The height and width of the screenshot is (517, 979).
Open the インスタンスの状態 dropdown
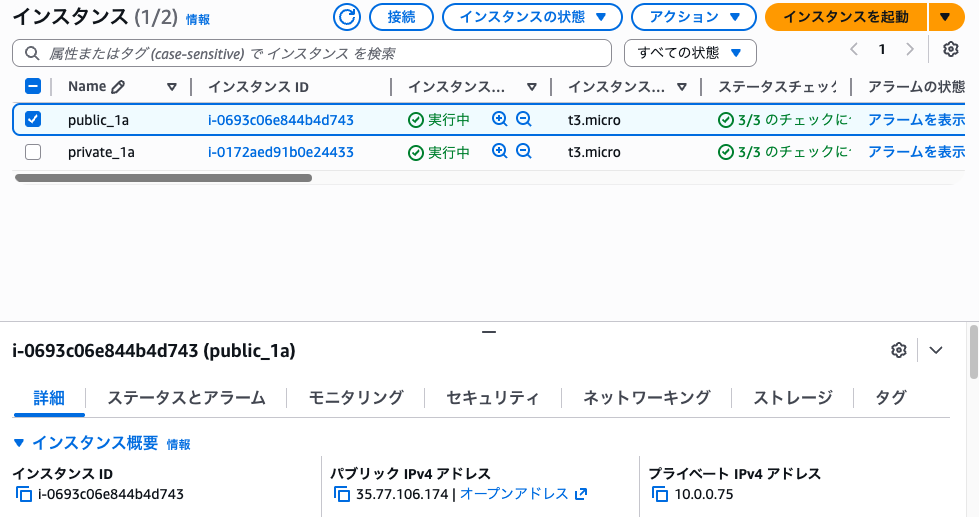(531, 17)
